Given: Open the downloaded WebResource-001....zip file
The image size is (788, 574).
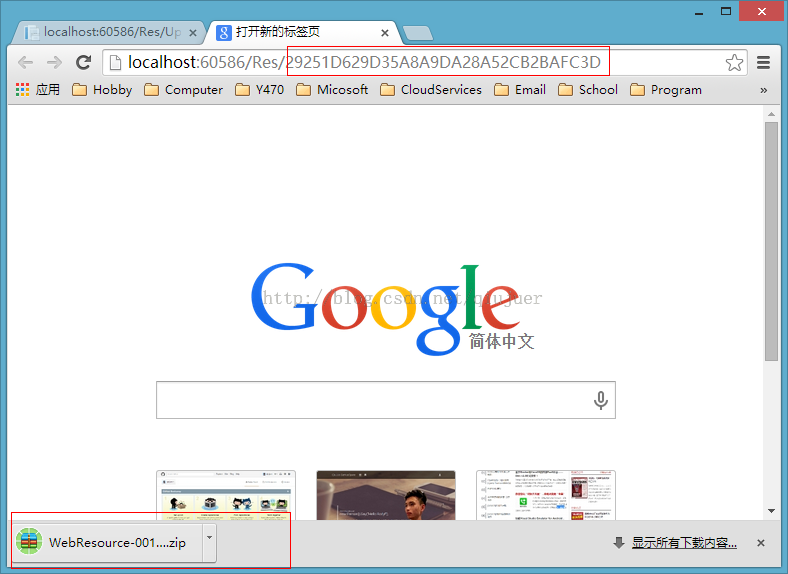Looking at the screenshot, I should [x=108, y=543].
